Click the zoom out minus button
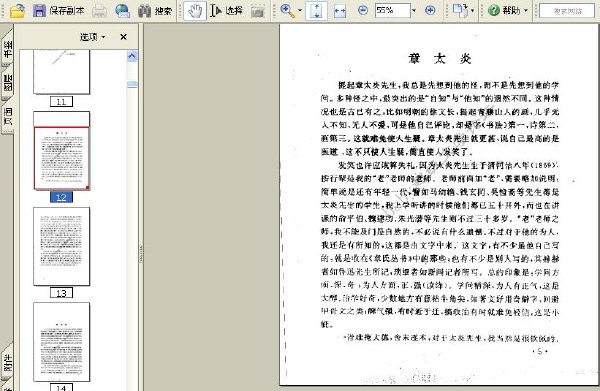The height and width of the screenshot is (391, 600). pyautogui.click(x=363, y=10)
